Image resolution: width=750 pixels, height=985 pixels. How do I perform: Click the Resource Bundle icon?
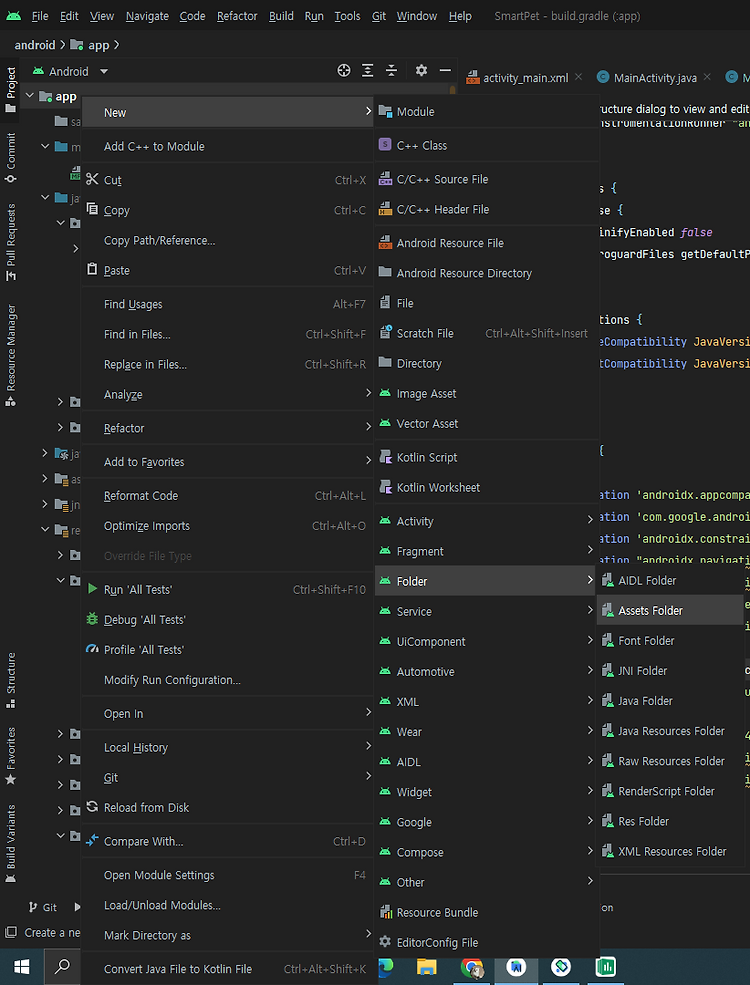point(386,912)
